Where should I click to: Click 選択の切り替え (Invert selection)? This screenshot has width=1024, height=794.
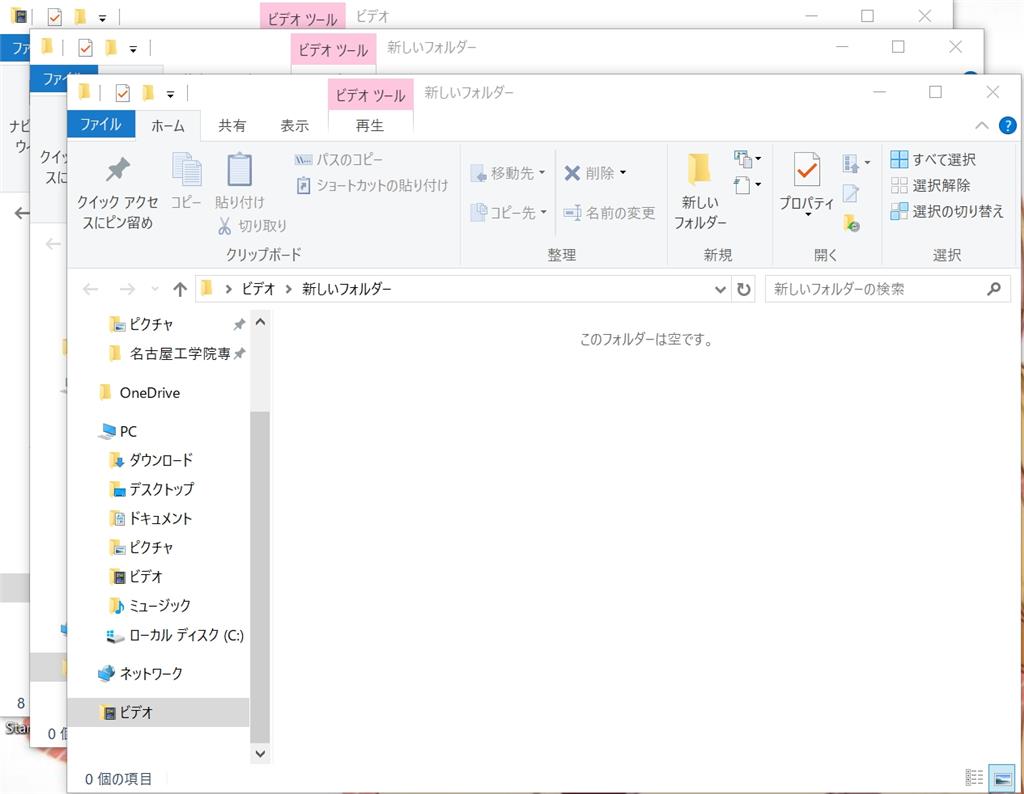click(x=947, y=212)
